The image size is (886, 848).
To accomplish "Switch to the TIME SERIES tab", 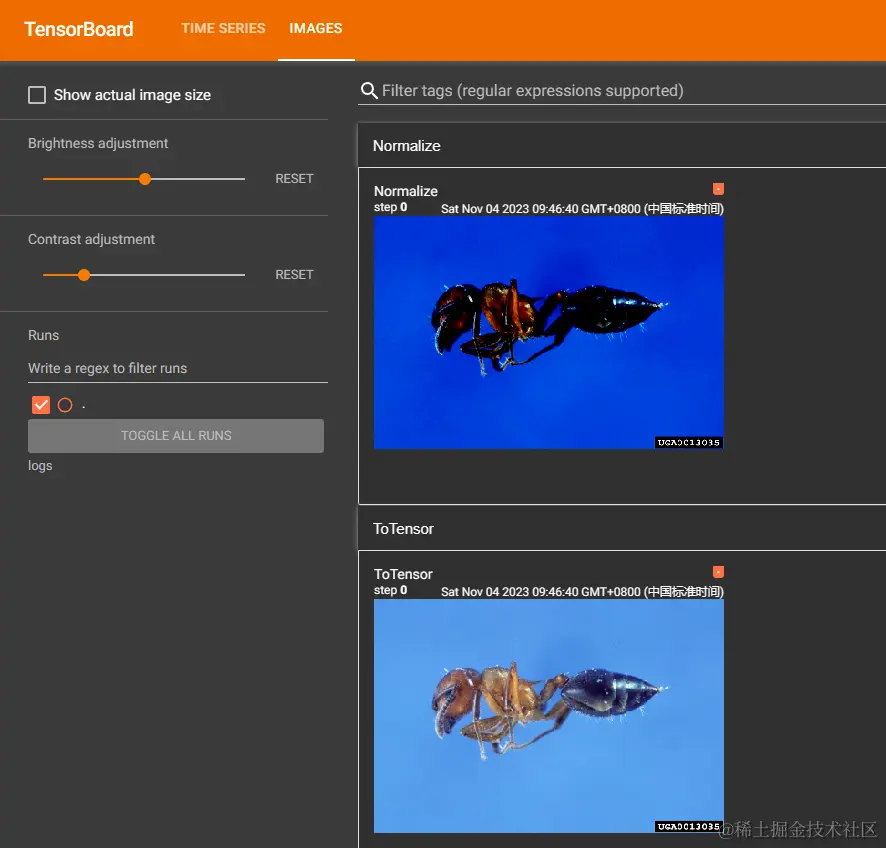I will pyautogui.click(x=223, y=28).
